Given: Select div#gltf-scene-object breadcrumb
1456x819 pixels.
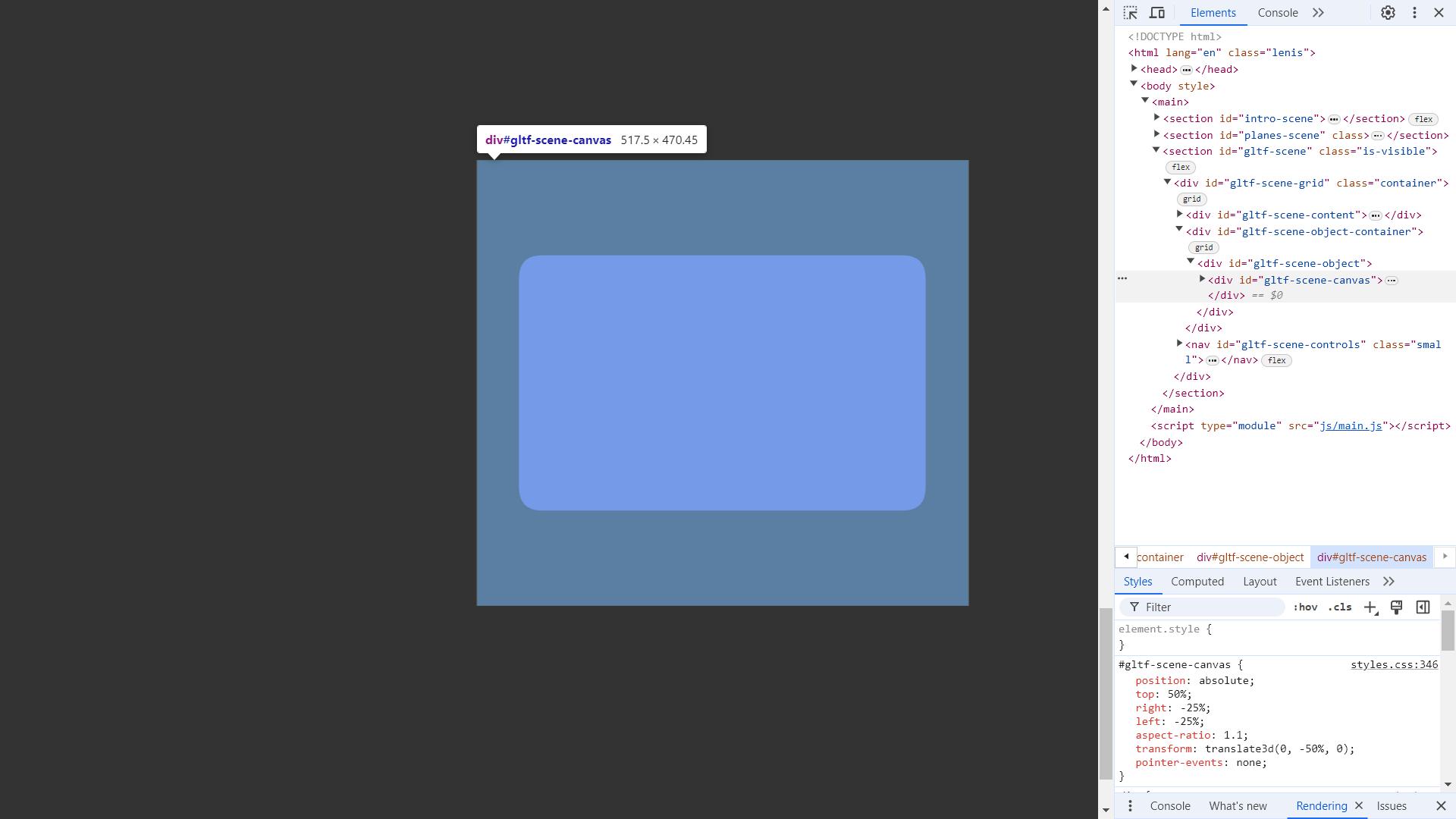Looking at the screenshot, I should tap(1250, 557).
